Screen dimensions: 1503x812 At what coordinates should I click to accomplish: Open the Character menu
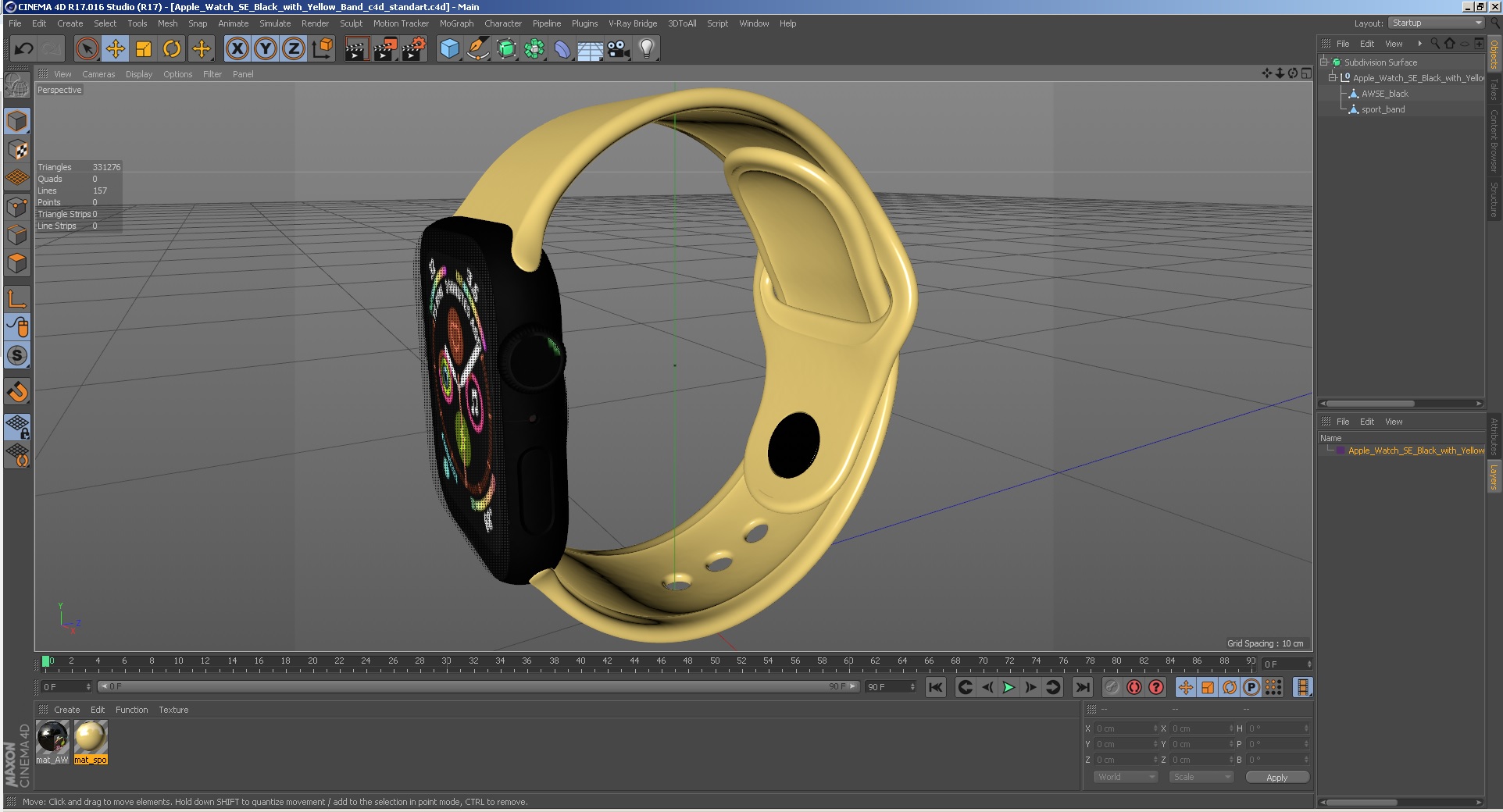point(503,23)
